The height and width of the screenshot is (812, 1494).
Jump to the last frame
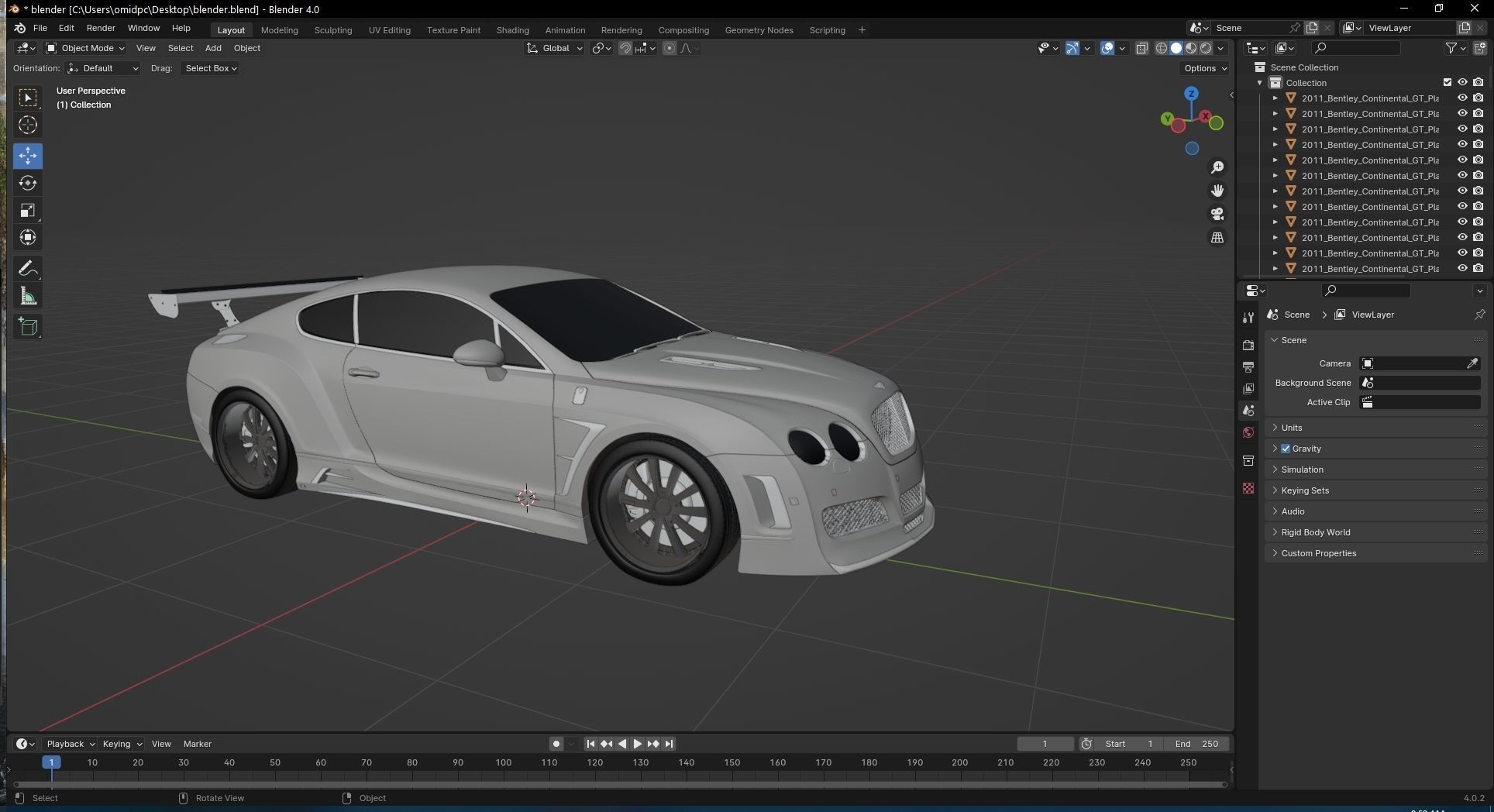[x=669, y=744]
